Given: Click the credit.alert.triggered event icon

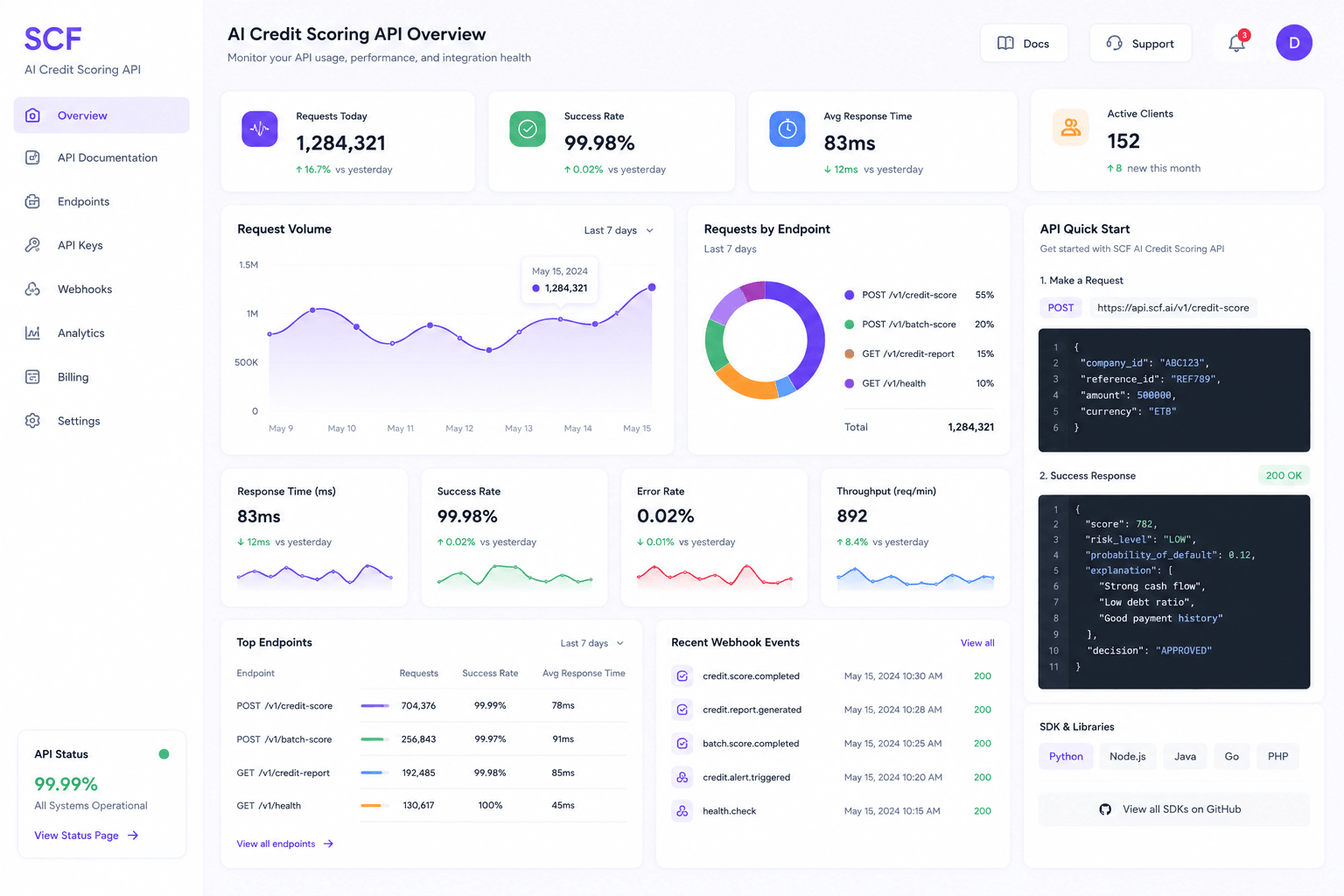Looking at the screenshot, I should point(682,777).
